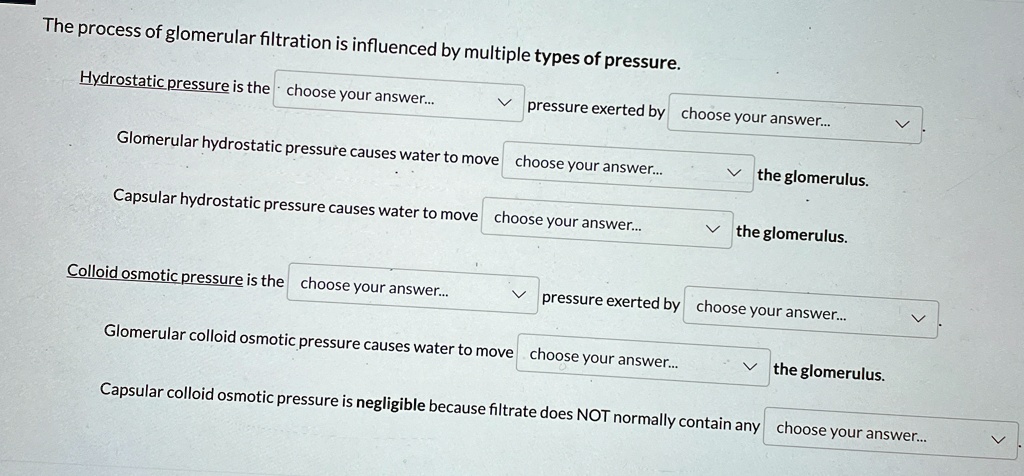Click chevron arrow beside 'Hydrostatic pressure is the'
The height and width of the screenshot is (476, 1024).
click(x=506, y=102)
